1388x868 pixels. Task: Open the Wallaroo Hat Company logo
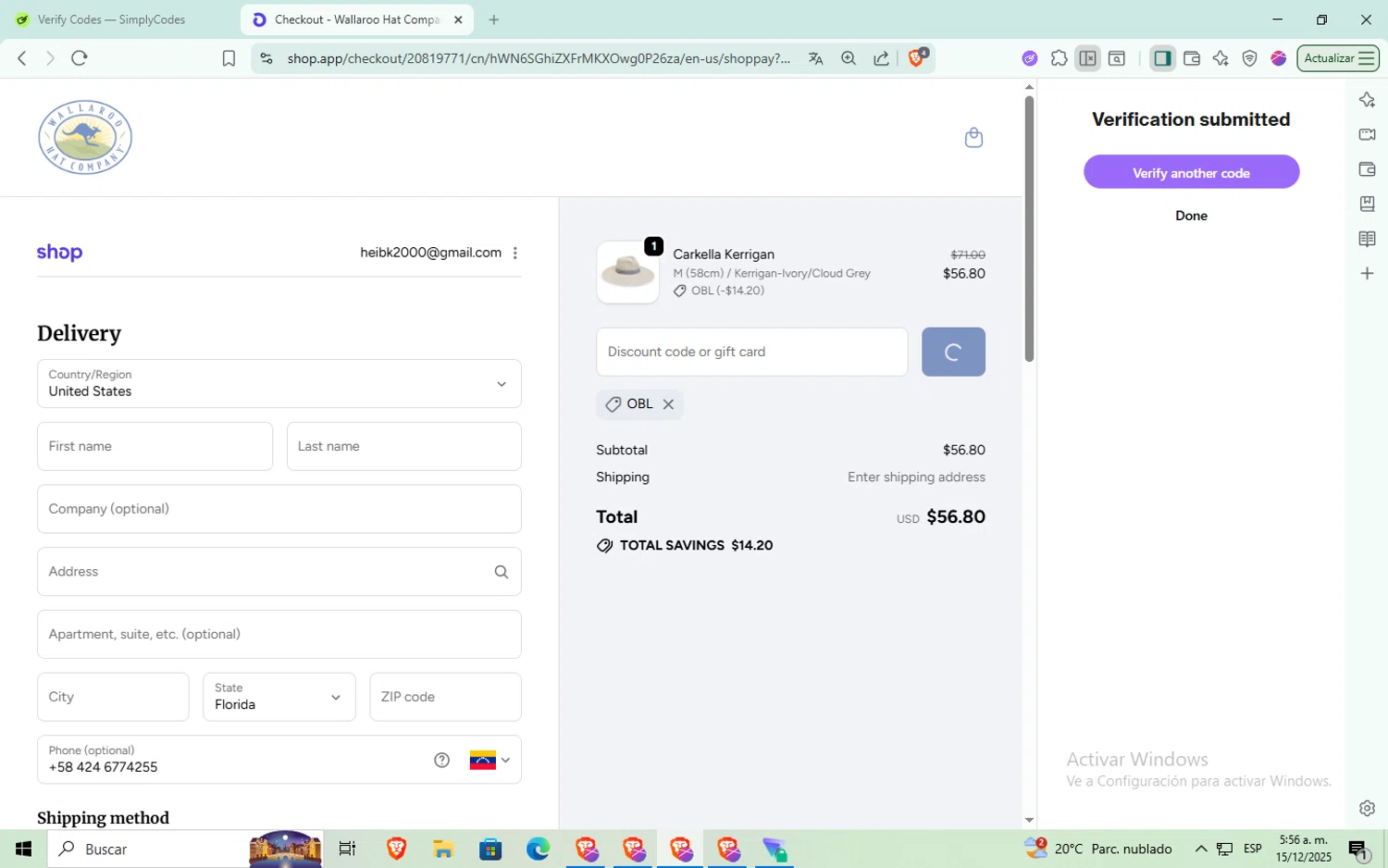click(x=85, y=137)
